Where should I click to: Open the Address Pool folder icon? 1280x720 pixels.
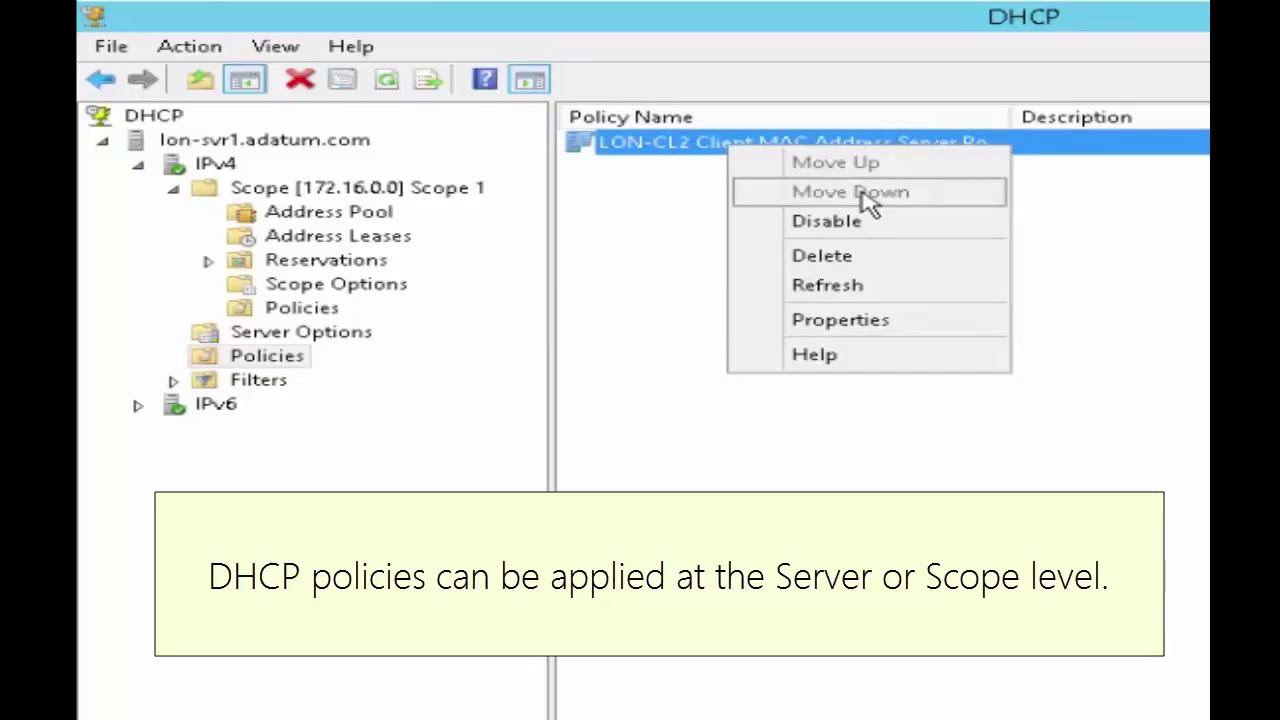[x=240, y=212]
